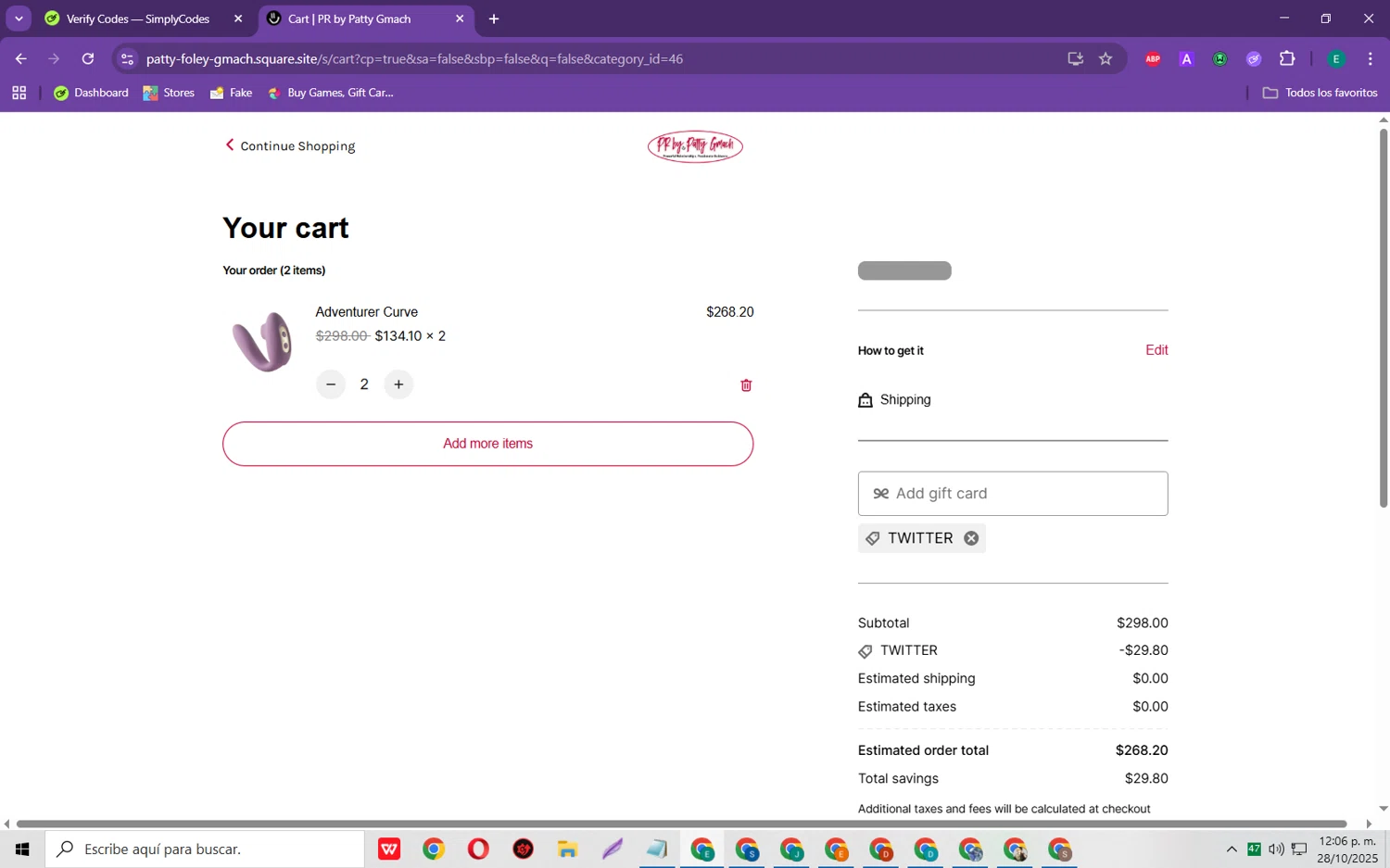
Task: Open the bookmarks apps grid
Action: click(19, 93)
